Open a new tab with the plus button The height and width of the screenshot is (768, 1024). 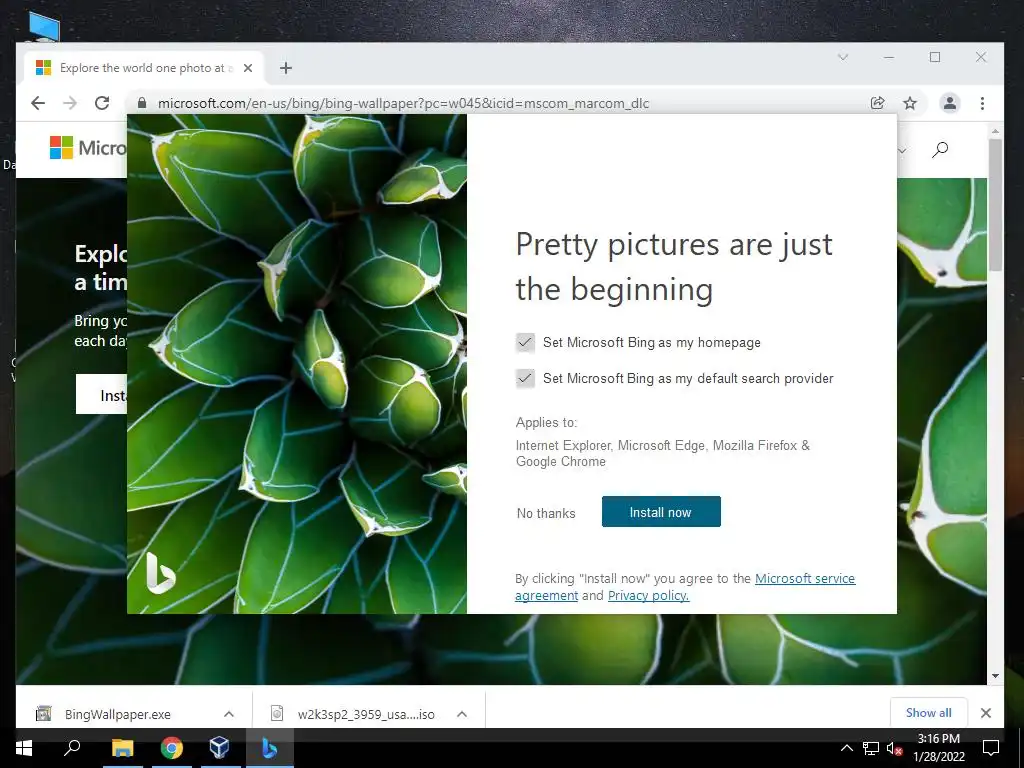coord(285,68)
